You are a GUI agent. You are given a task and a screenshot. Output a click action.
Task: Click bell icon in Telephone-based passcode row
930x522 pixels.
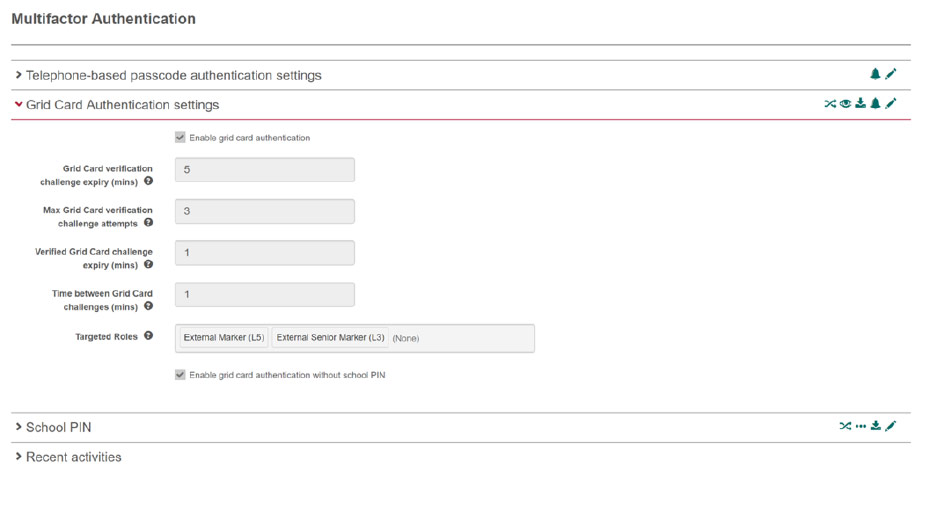coord(875,74)
